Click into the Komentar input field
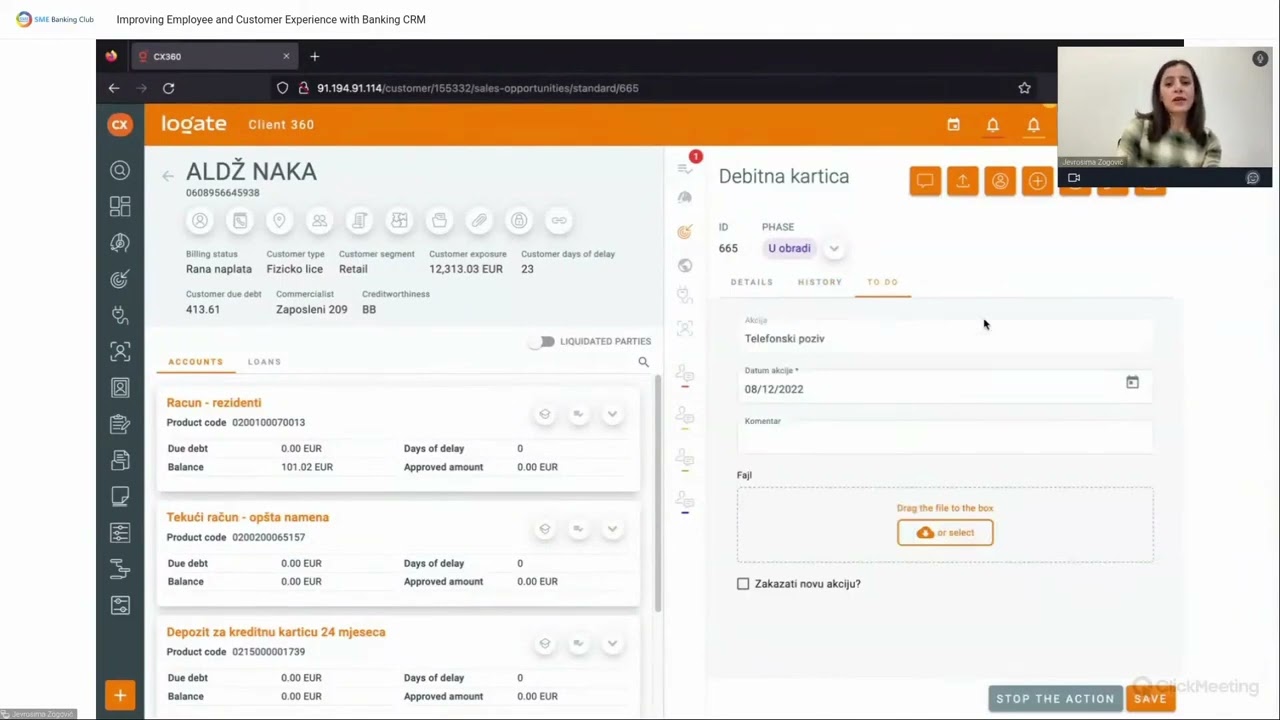 pyautogui.click(x=945, y=436)
